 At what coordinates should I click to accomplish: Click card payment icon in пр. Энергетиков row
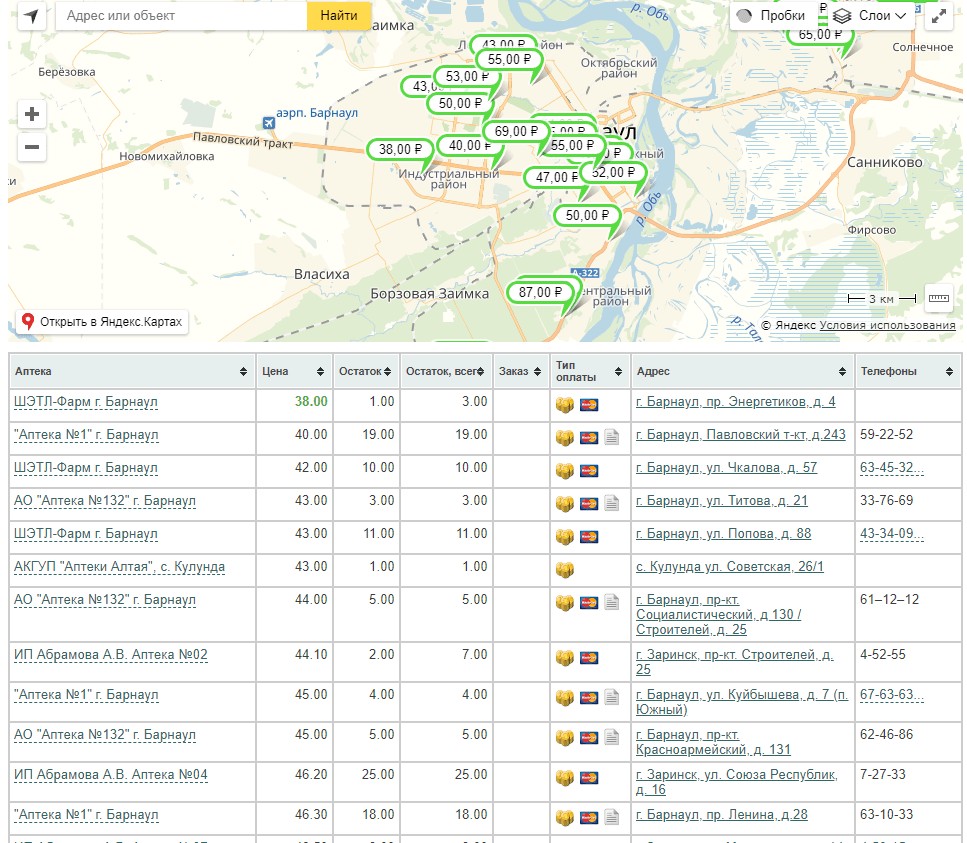pyautogui.click(x=589, y=405)
